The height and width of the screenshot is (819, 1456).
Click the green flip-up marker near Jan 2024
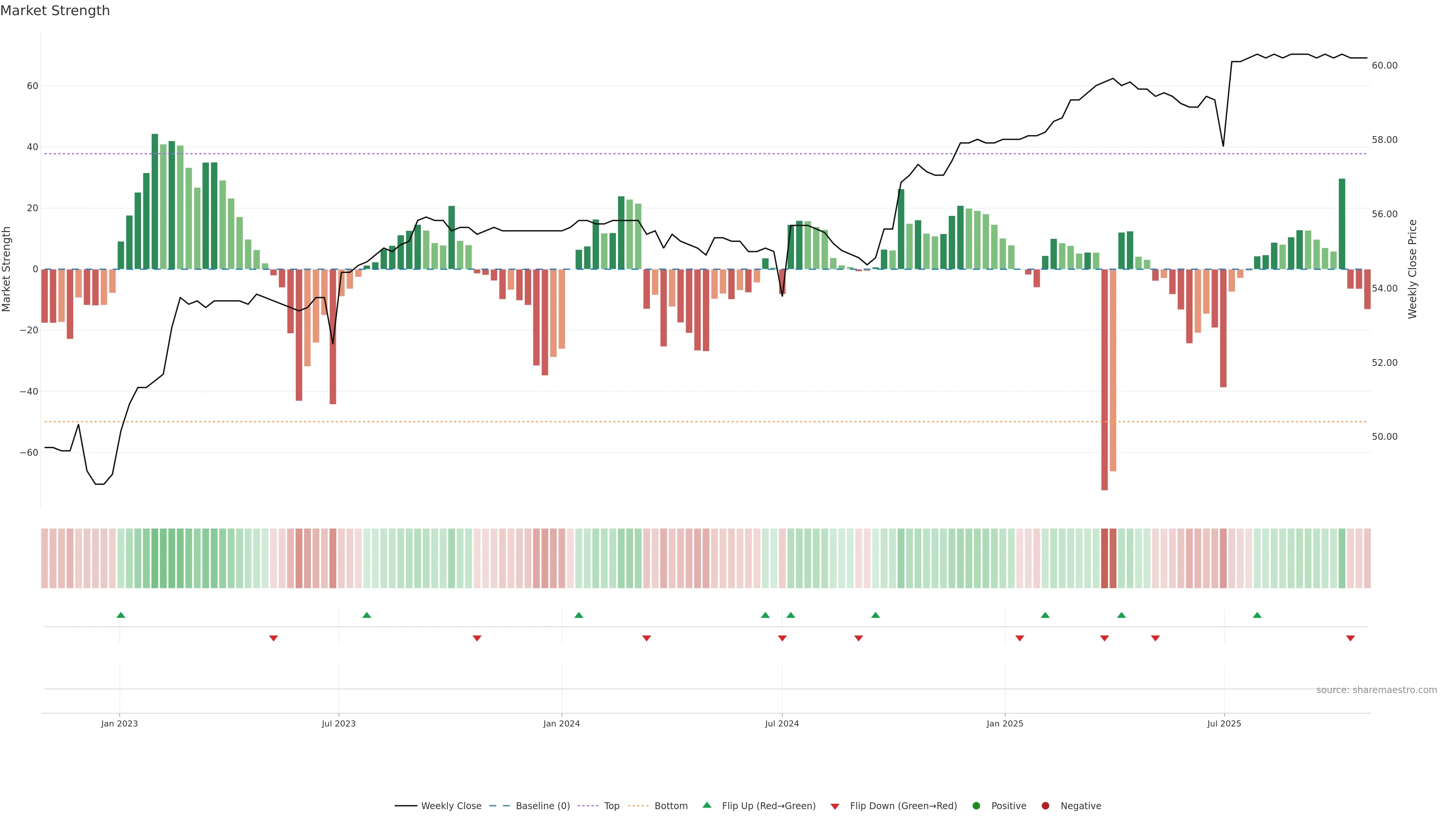[578, 615]
